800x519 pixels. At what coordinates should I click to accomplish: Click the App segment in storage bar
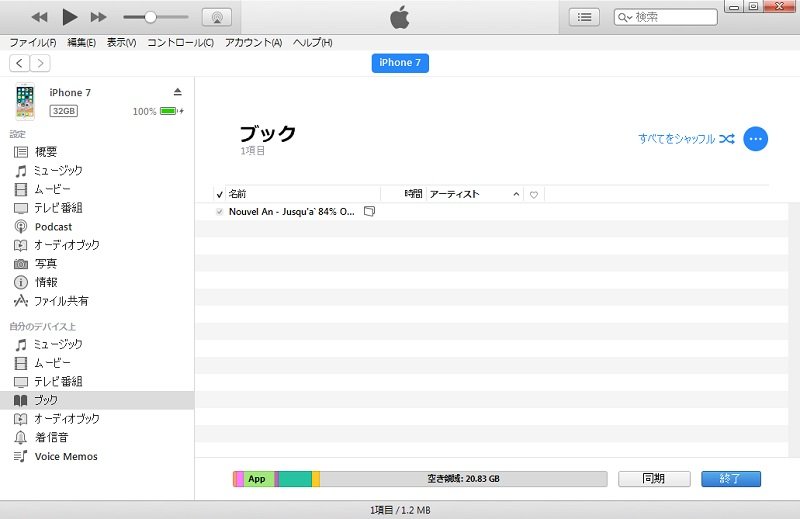click(x=259, y=479)
